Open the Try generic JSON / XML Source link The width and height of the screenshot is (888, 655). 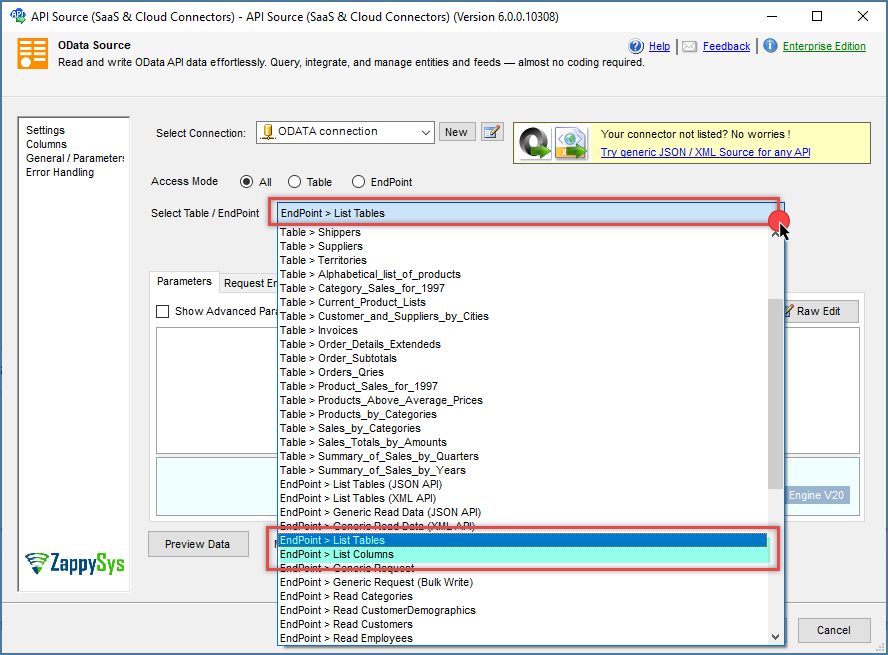(705, 152)
